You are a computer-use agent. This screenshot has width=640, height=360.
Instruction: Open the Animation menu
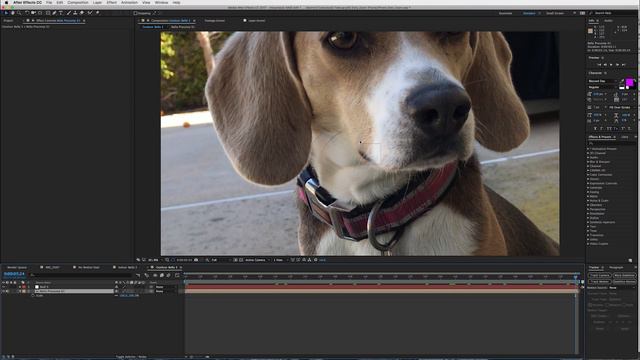pos(129,2)
